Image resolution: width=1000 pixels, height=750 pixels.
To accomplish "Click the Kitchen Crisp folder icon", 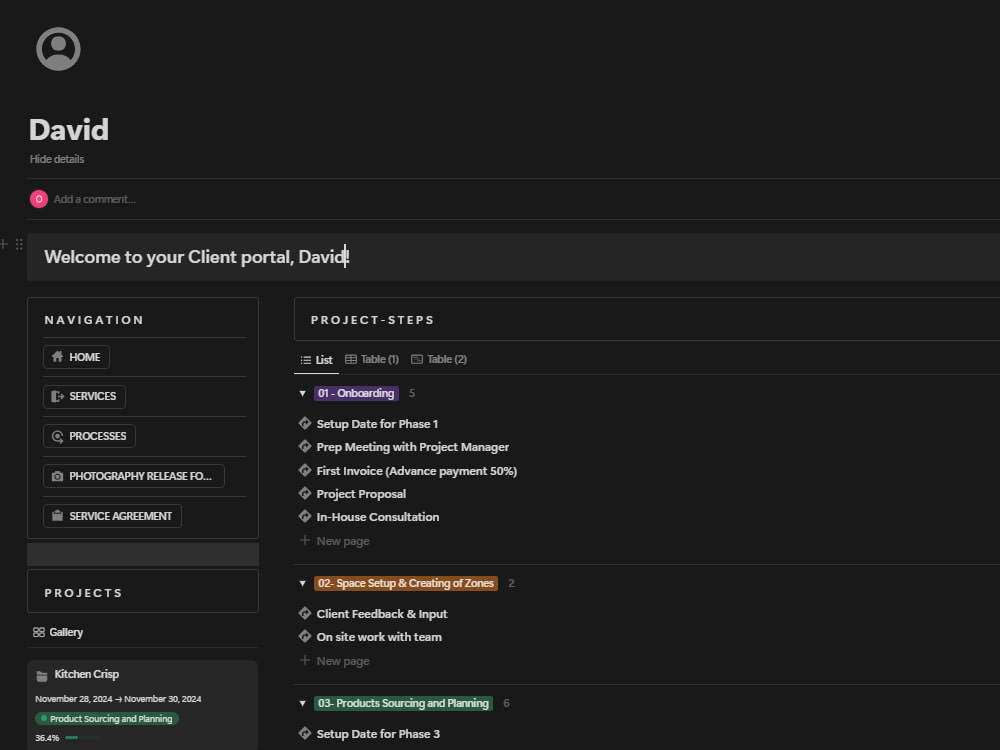I will point(42,675).
